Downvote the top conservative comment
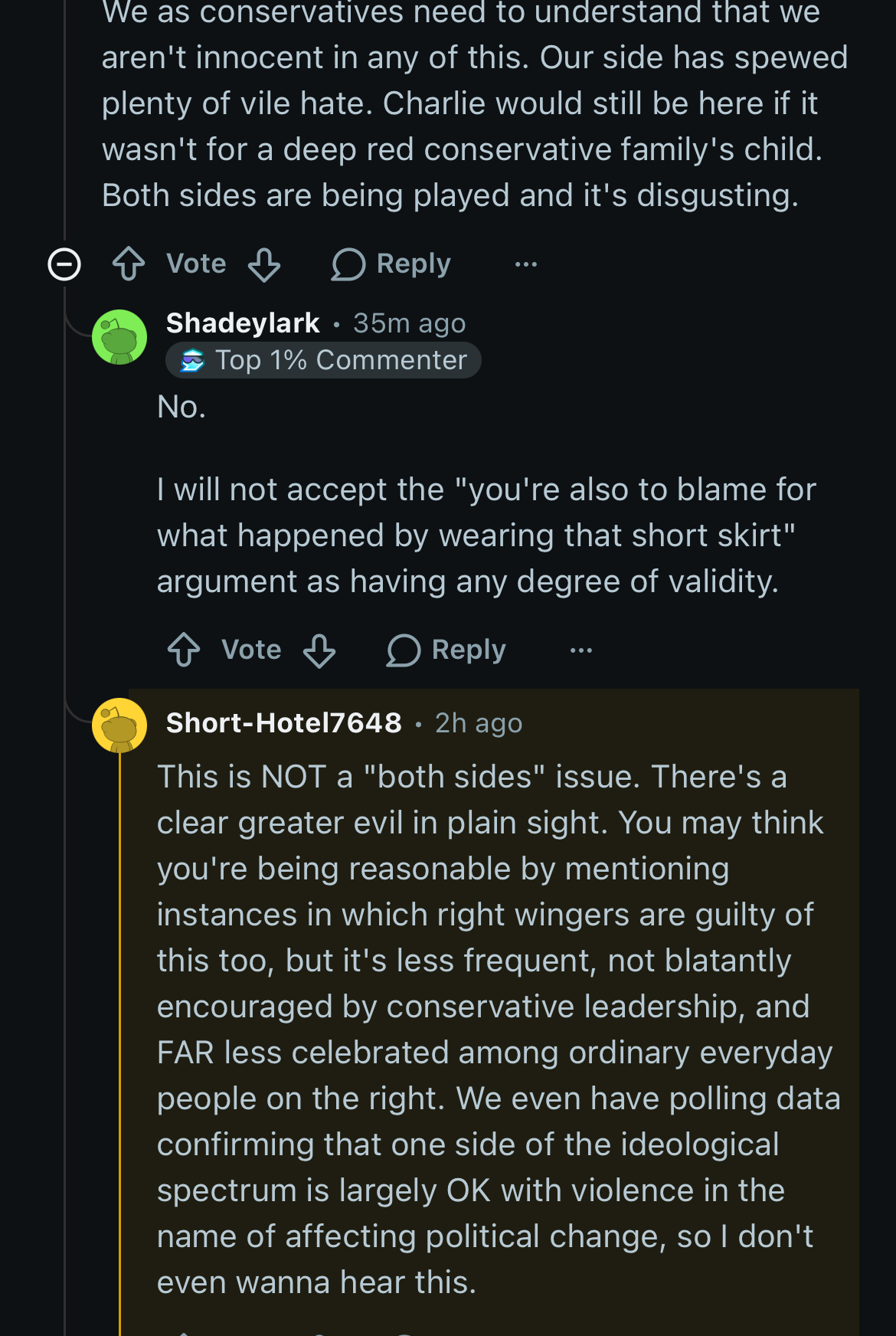This screenshot has width=896, height=1336. tap(264, 264)
